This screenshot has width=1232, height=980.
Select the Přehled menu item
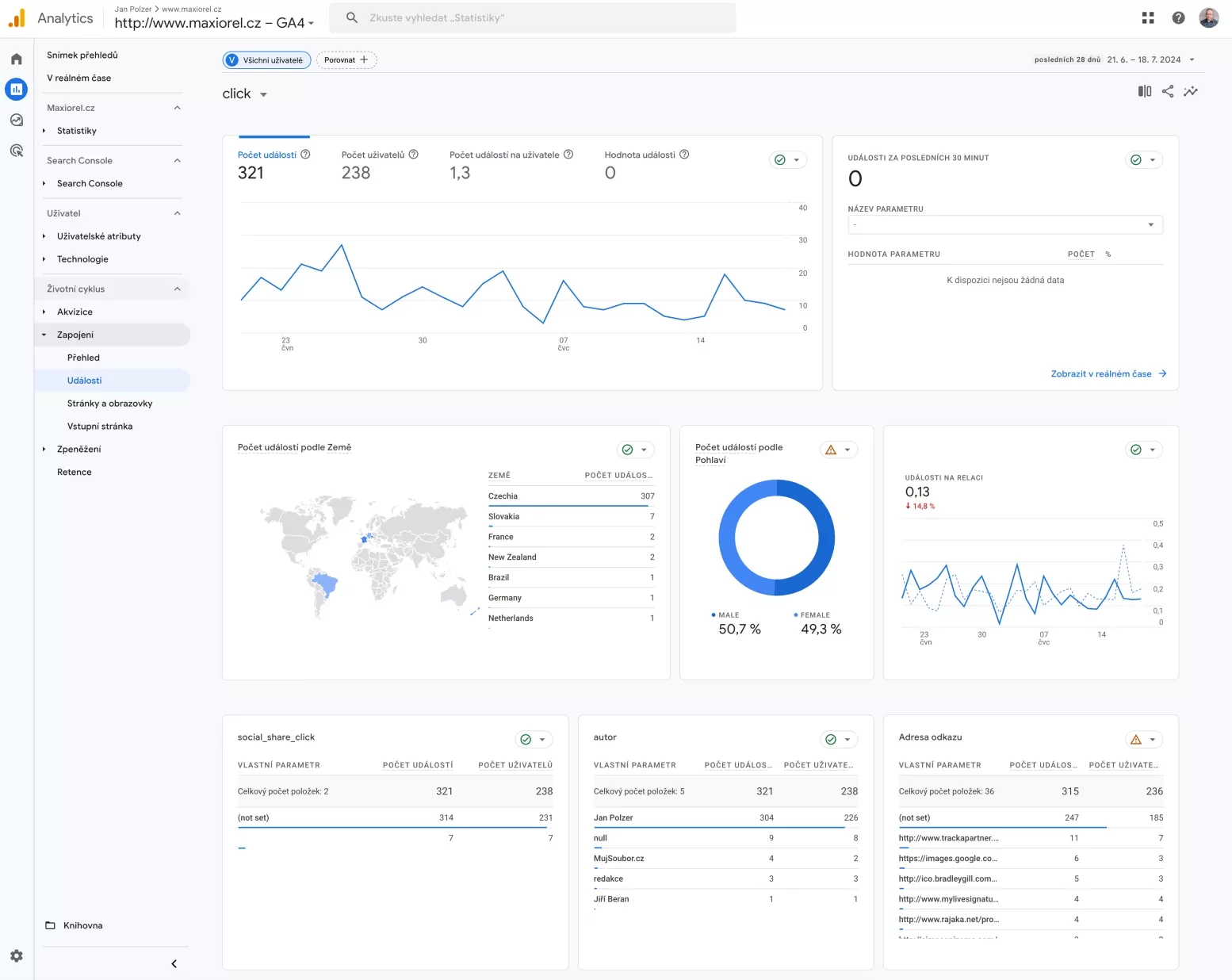pos(83,358)
